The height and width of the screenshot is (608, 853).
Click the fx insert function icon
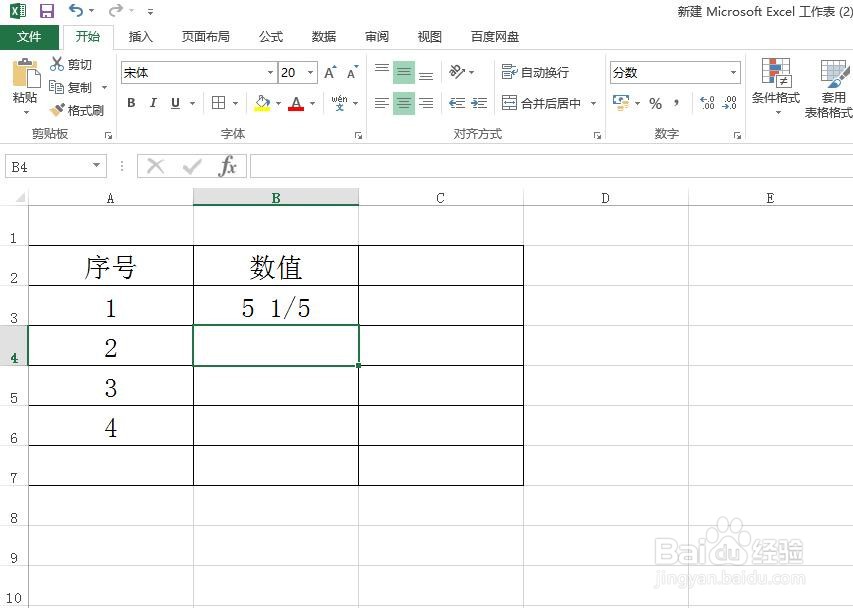[x=227, y=166]
